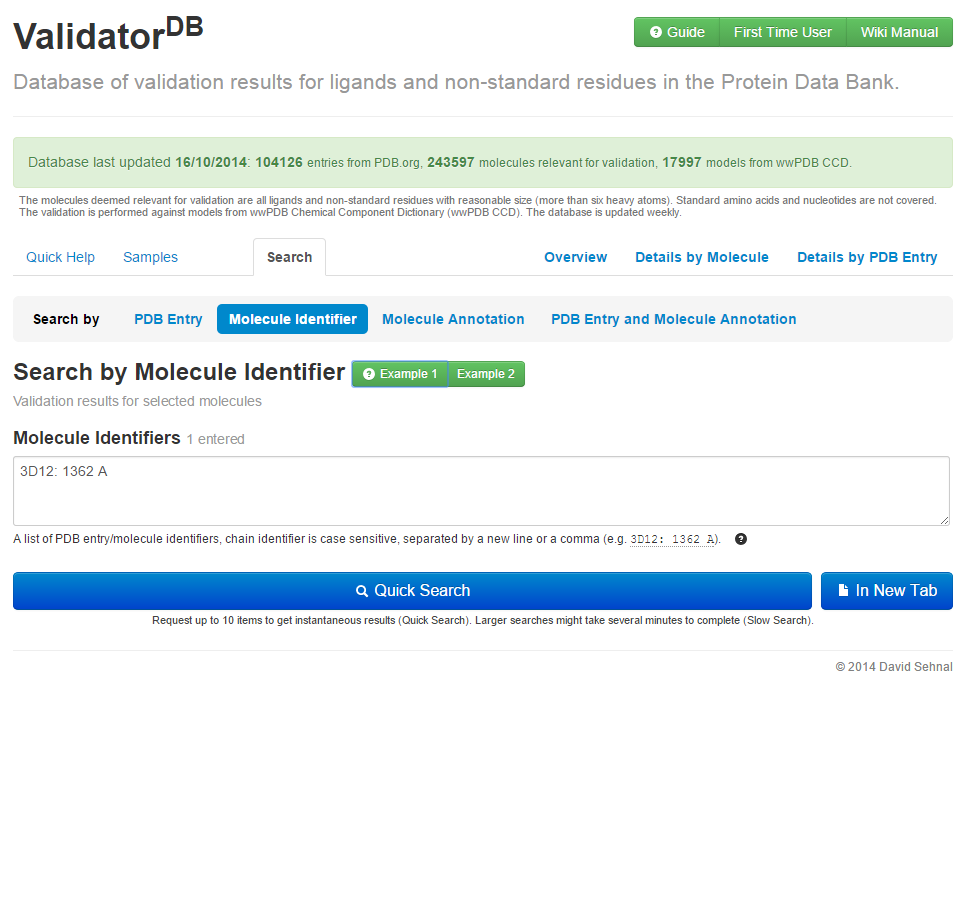Select the Search tab
Image resolution: width=959 pixels, height=900 pixels.
click(x=289, y=257)
